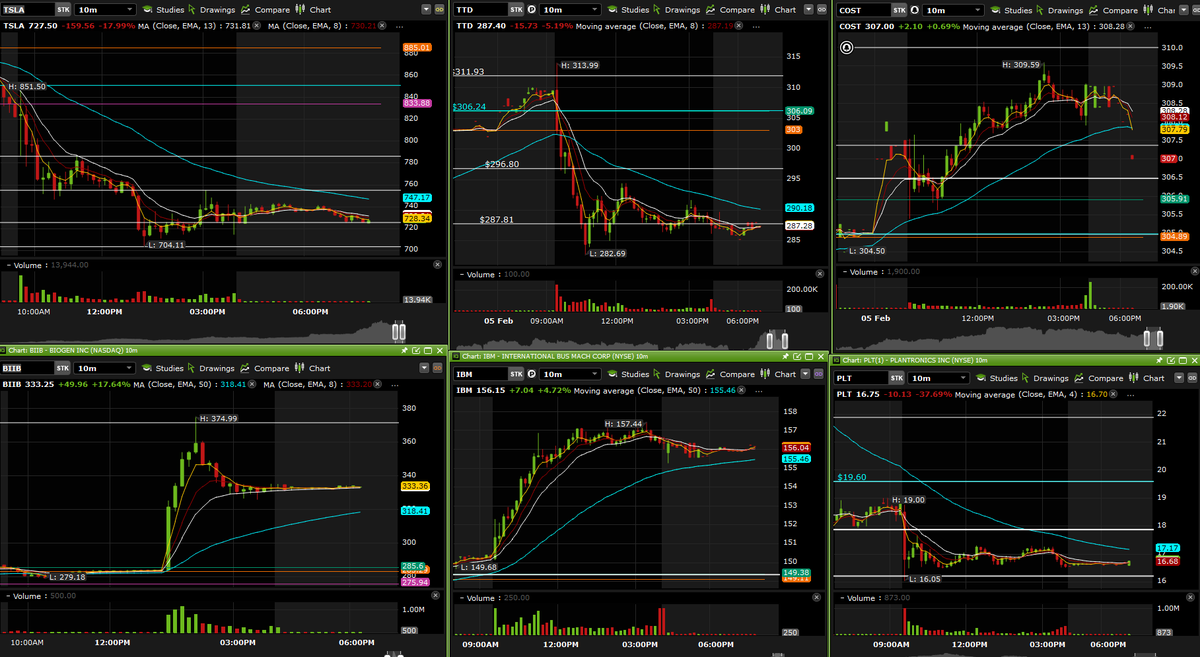Open Studies on the TTD chart
Image resolution: width=1200 pixels, height=657 pixels.
pos(629,10)
